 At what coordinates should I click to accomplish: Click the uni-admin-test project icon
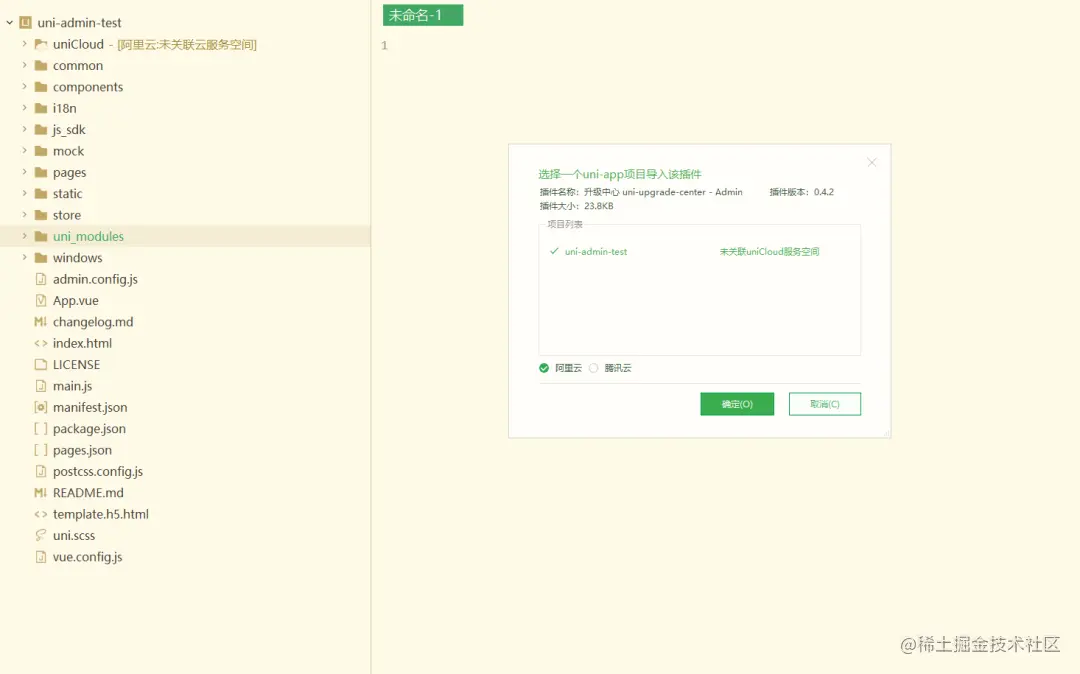coord(25,23)
